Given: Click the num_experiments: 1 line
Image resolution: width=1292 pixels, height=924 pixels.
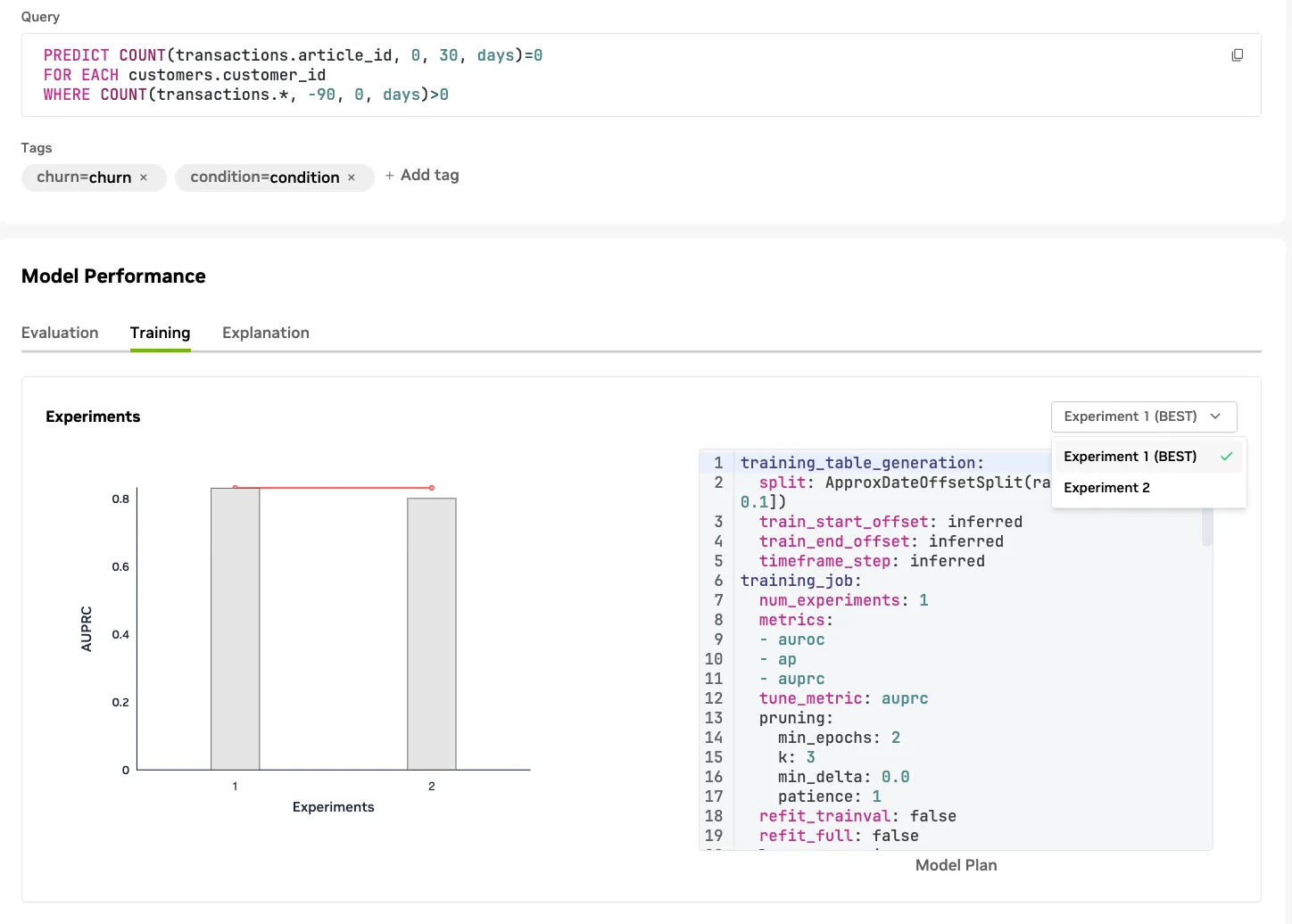Looking at the screenshot, I should (x=843, y=600).
